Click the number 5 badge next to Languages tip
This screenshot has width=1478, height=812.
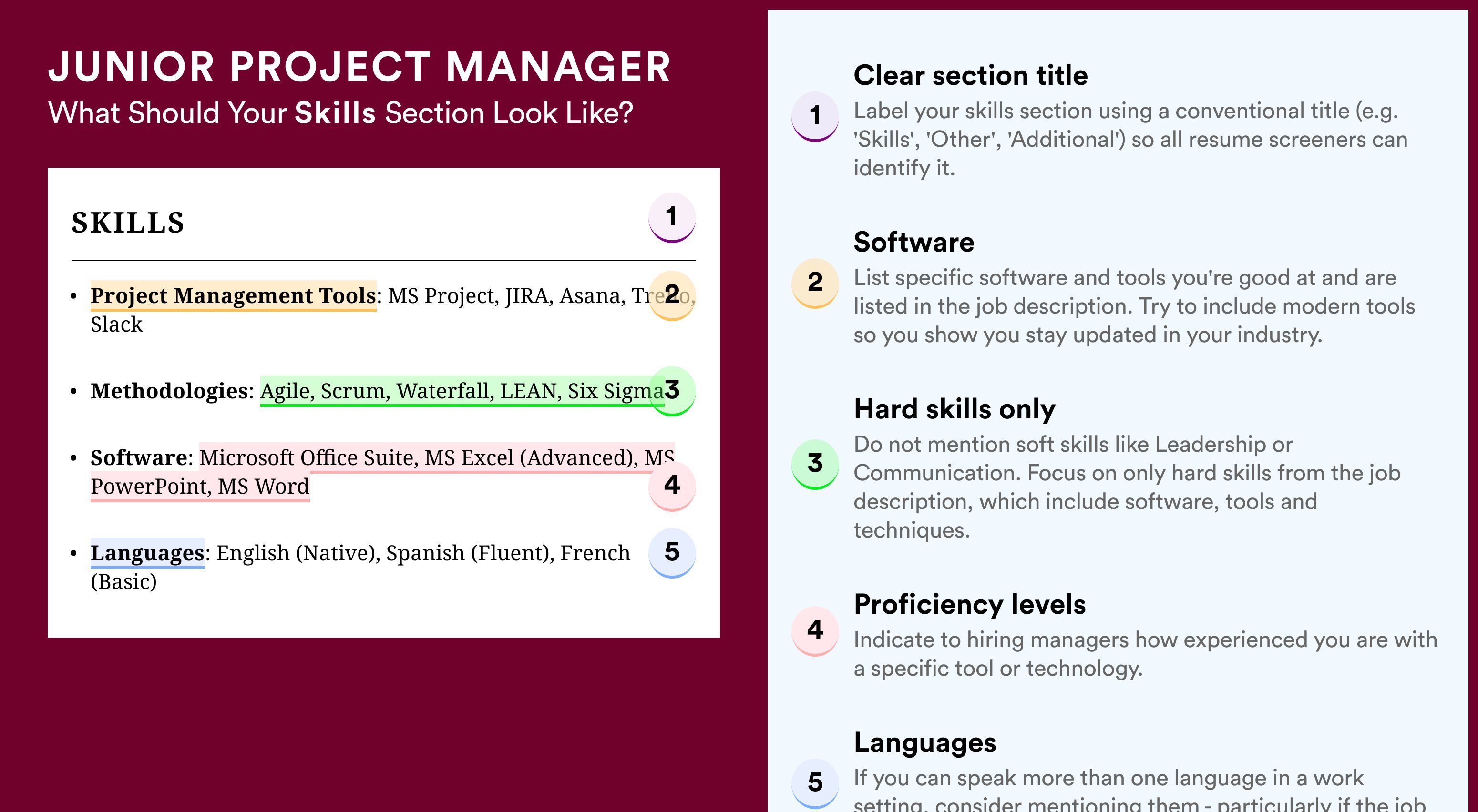point(815,783)
